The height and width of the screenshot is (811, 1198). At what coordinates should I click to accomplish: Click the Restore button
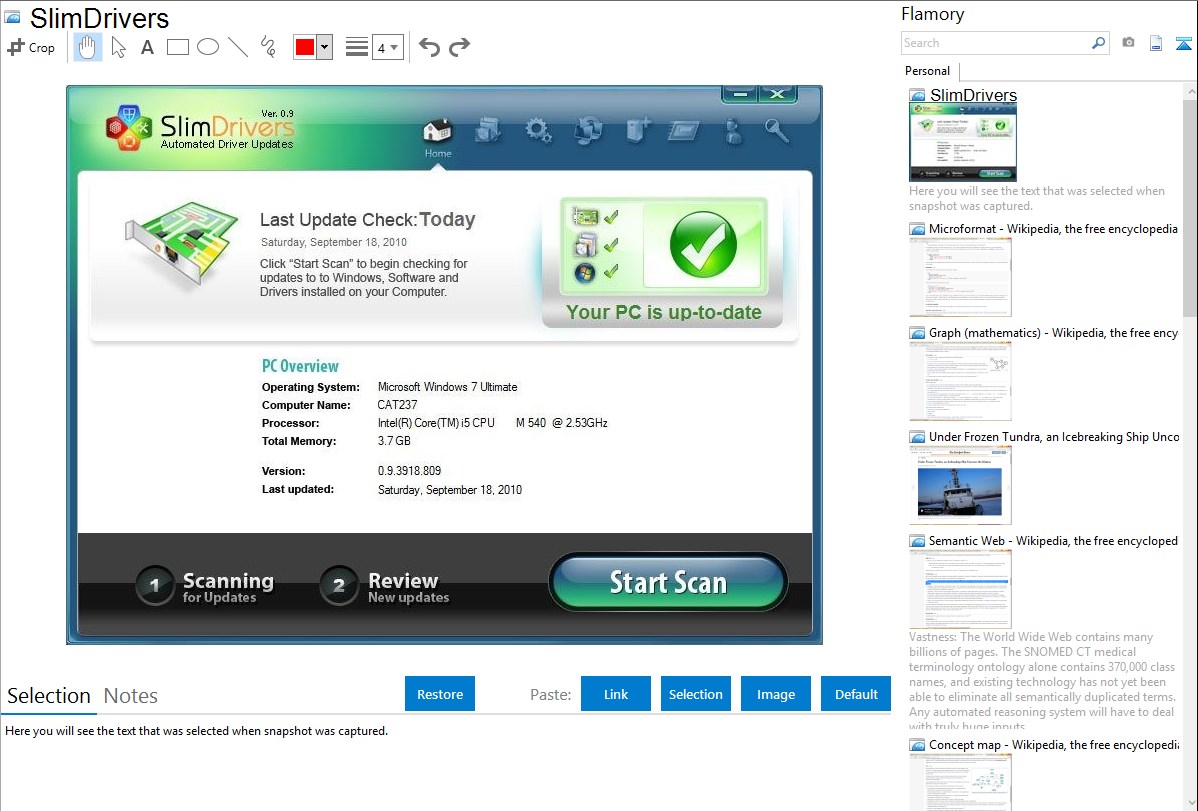[440, 694]
